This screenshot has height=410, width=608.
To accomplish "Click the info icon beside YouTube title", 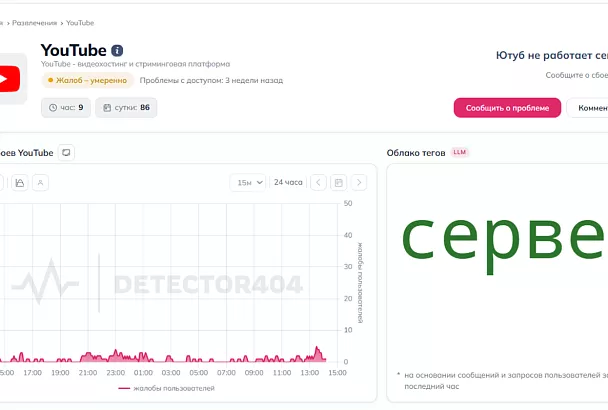I will coord(117,50).
